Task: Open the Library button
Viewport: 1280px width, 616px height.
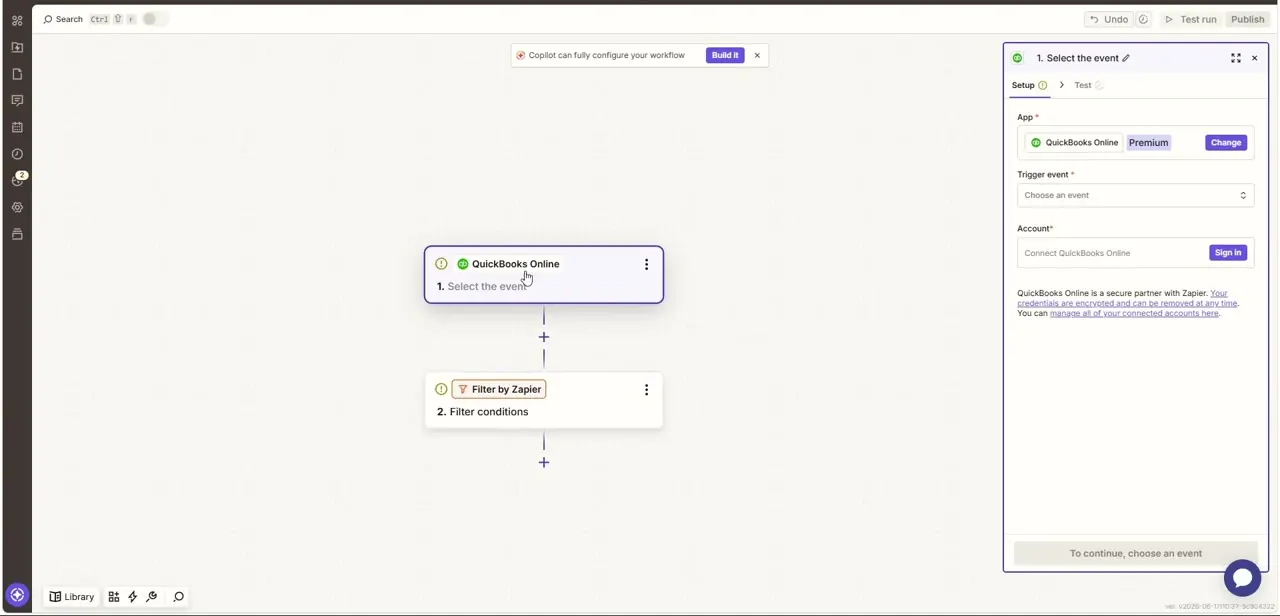Action: (72, 597)
